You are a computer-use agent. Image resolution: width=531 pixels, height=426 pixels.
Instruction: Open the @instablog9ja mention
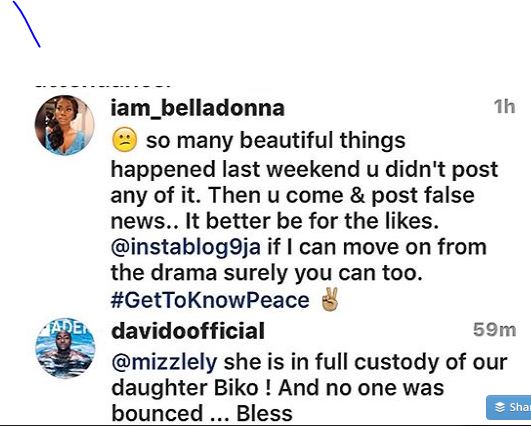coord(186,247)
